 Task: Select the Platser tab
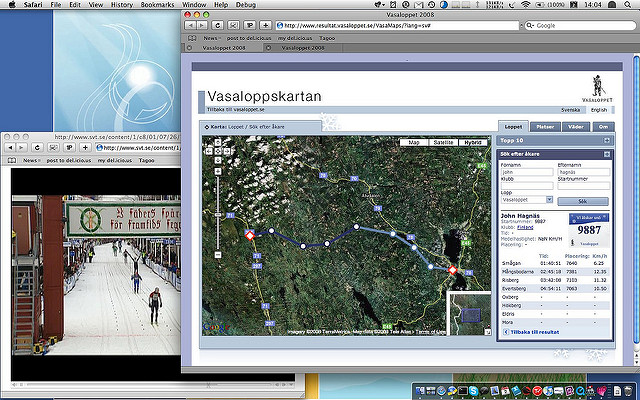coord(546,127)
